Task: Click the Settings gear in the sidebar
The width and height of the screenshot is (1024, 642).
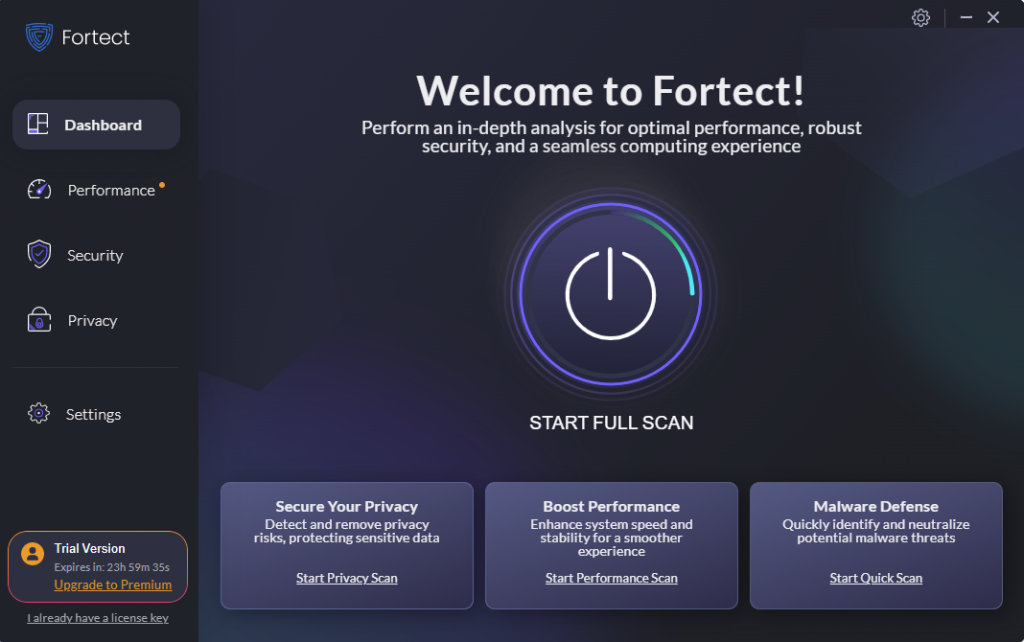Action: [38, 413]
